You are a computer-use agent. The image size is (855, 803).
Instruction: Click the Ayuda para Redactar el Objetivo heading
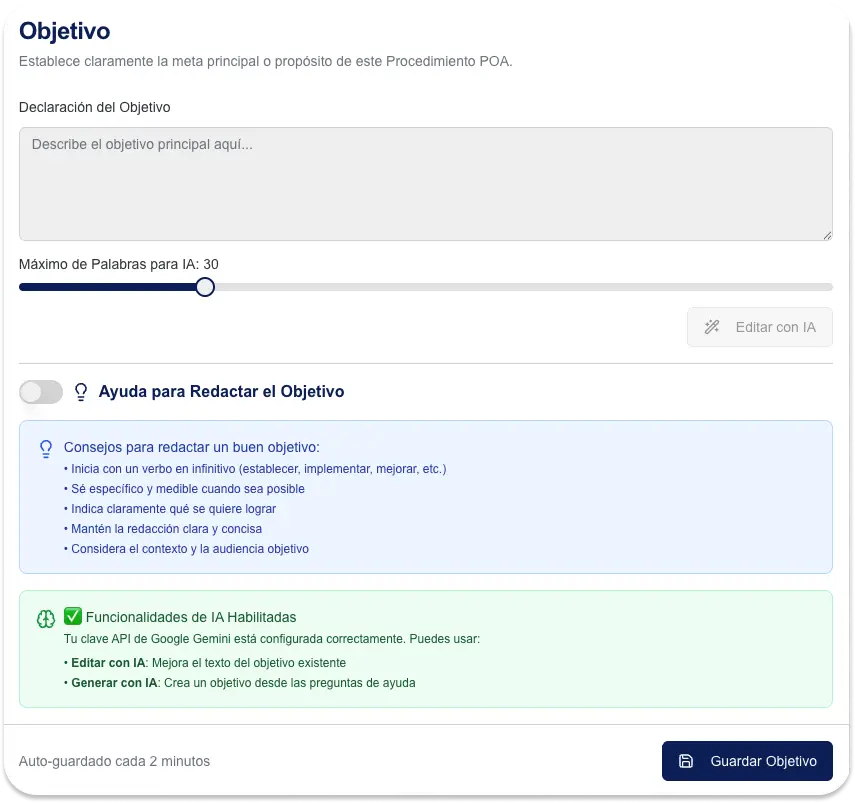(x=221, y=392)
